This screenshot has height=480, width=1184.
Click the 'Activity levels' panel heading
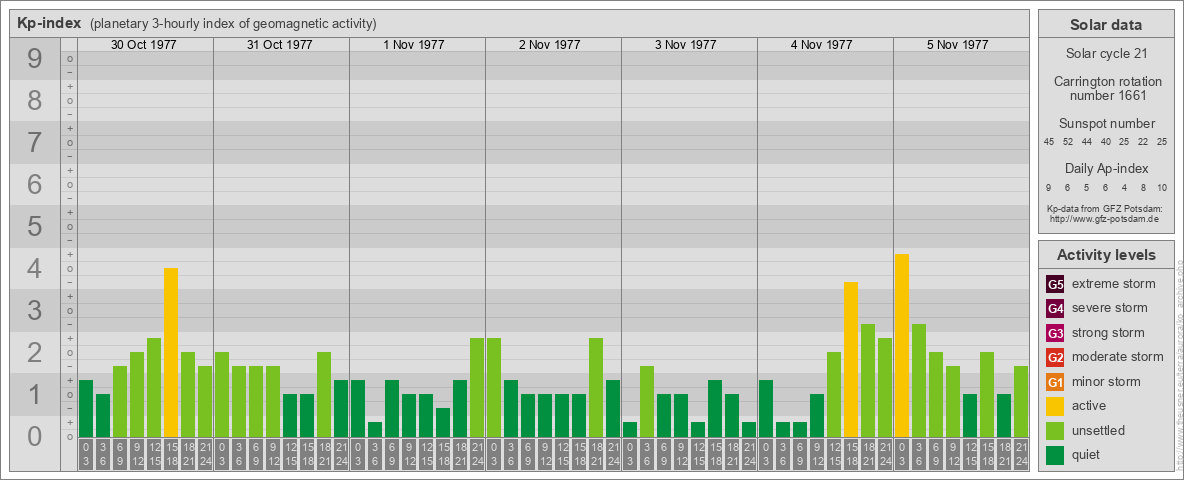[x=1106, y=255]
